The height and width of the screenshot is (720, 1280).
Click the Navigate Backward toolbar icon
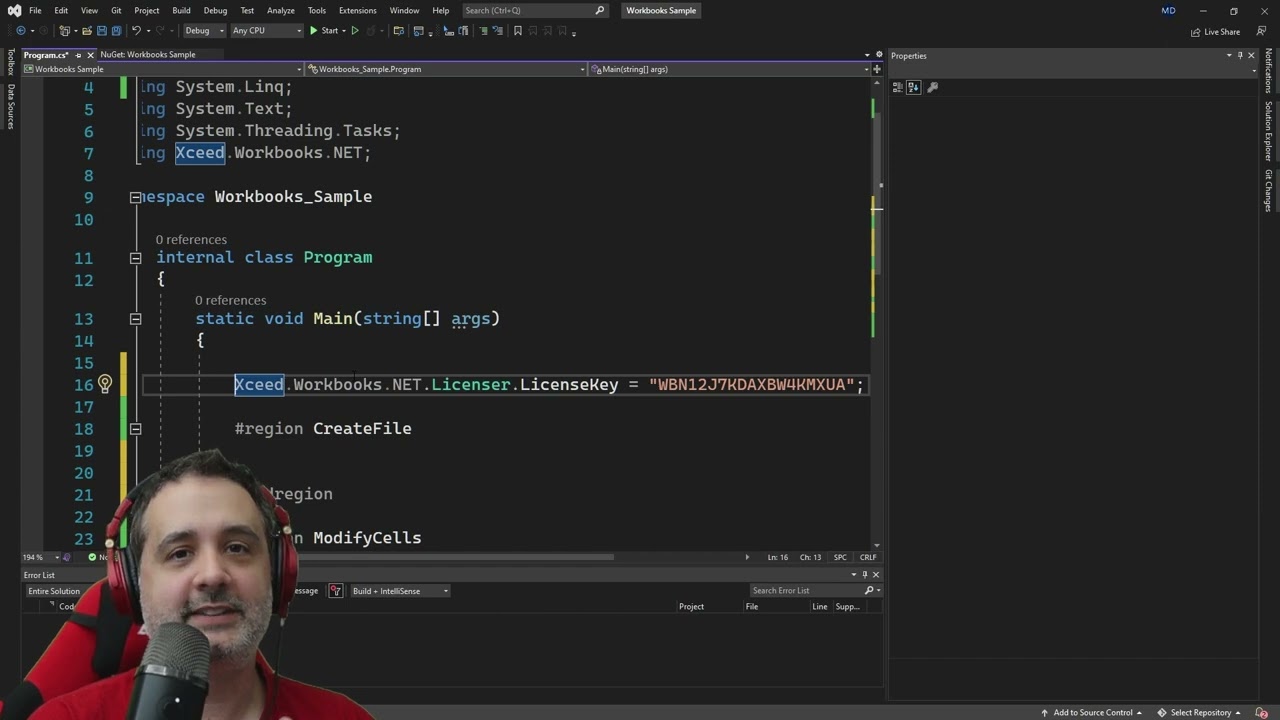[x=20, y=31]
